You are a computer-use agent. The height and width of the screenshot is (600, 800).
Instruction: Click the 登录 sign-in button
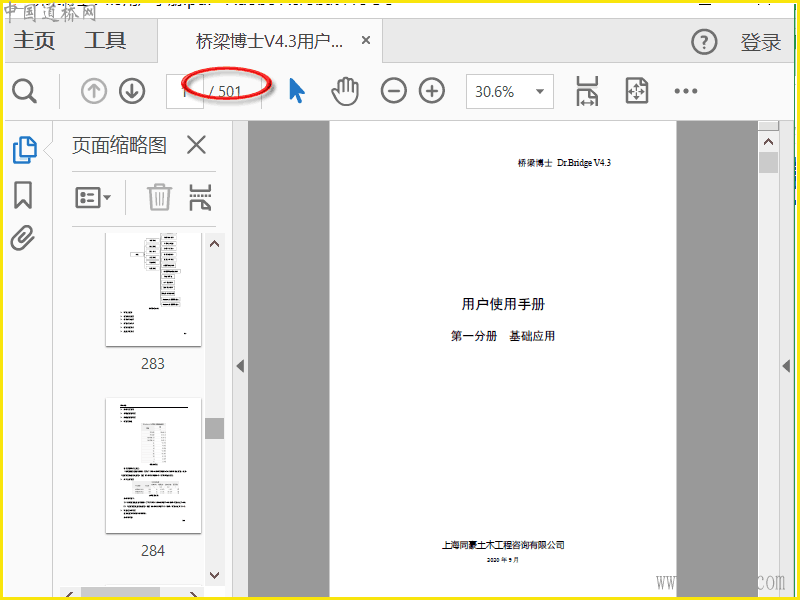760,42
